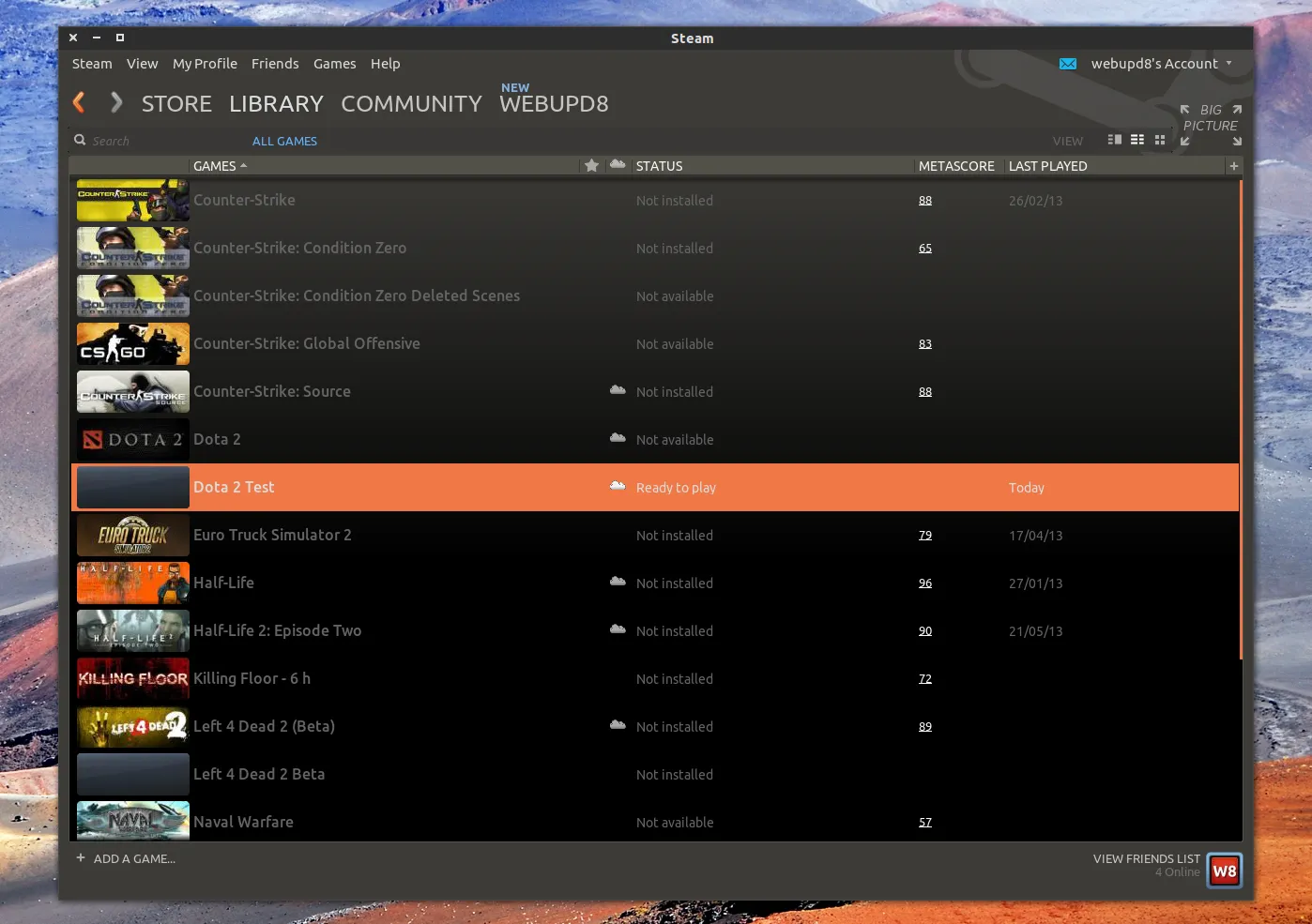Click the W8 avatar icon
This screenshot has width=1312, height=924.
click(x=1224, y=871)
